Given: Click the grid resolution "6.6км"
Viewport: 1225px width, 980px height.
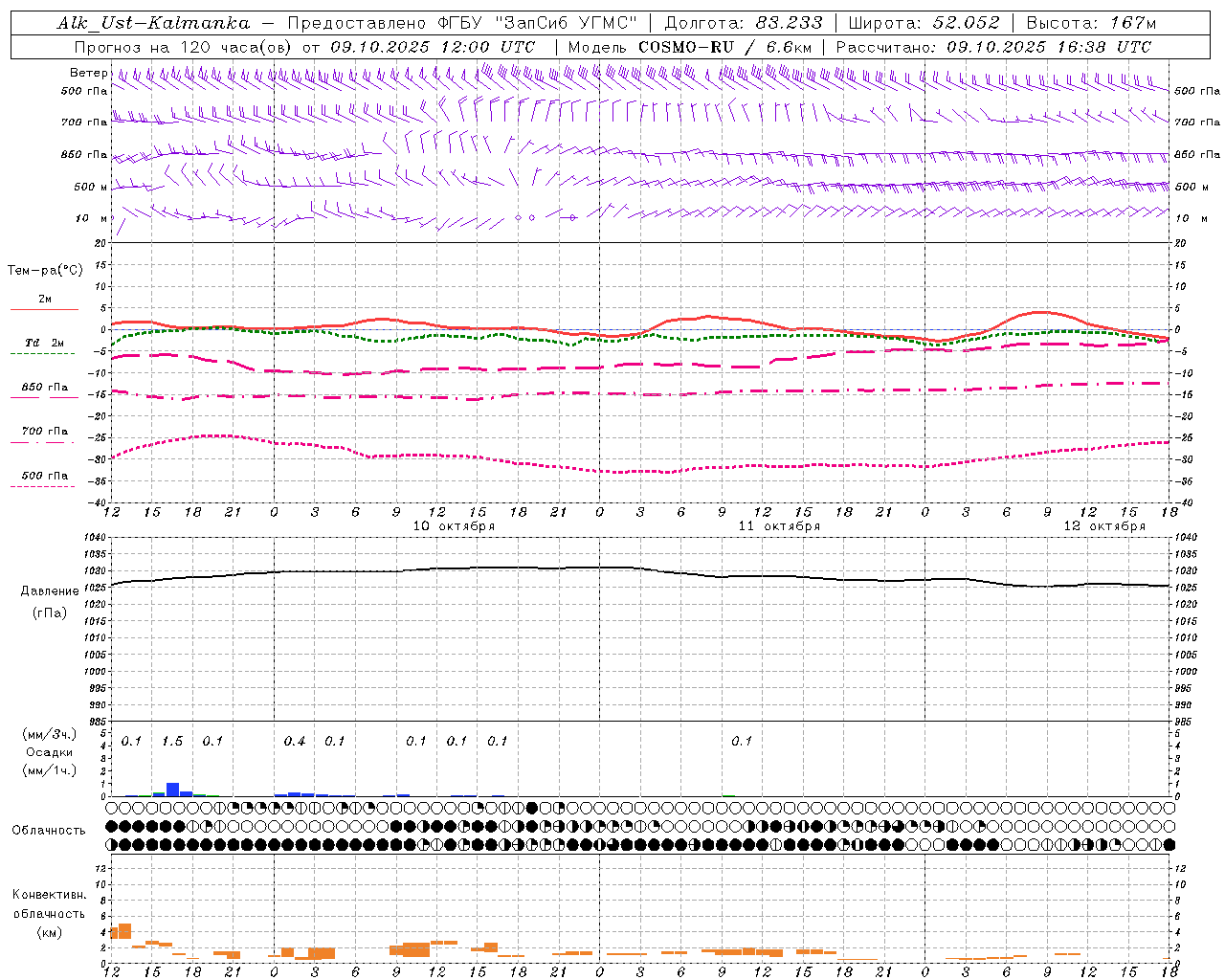Looking at the screenshot, I should [x=789, y=47].
